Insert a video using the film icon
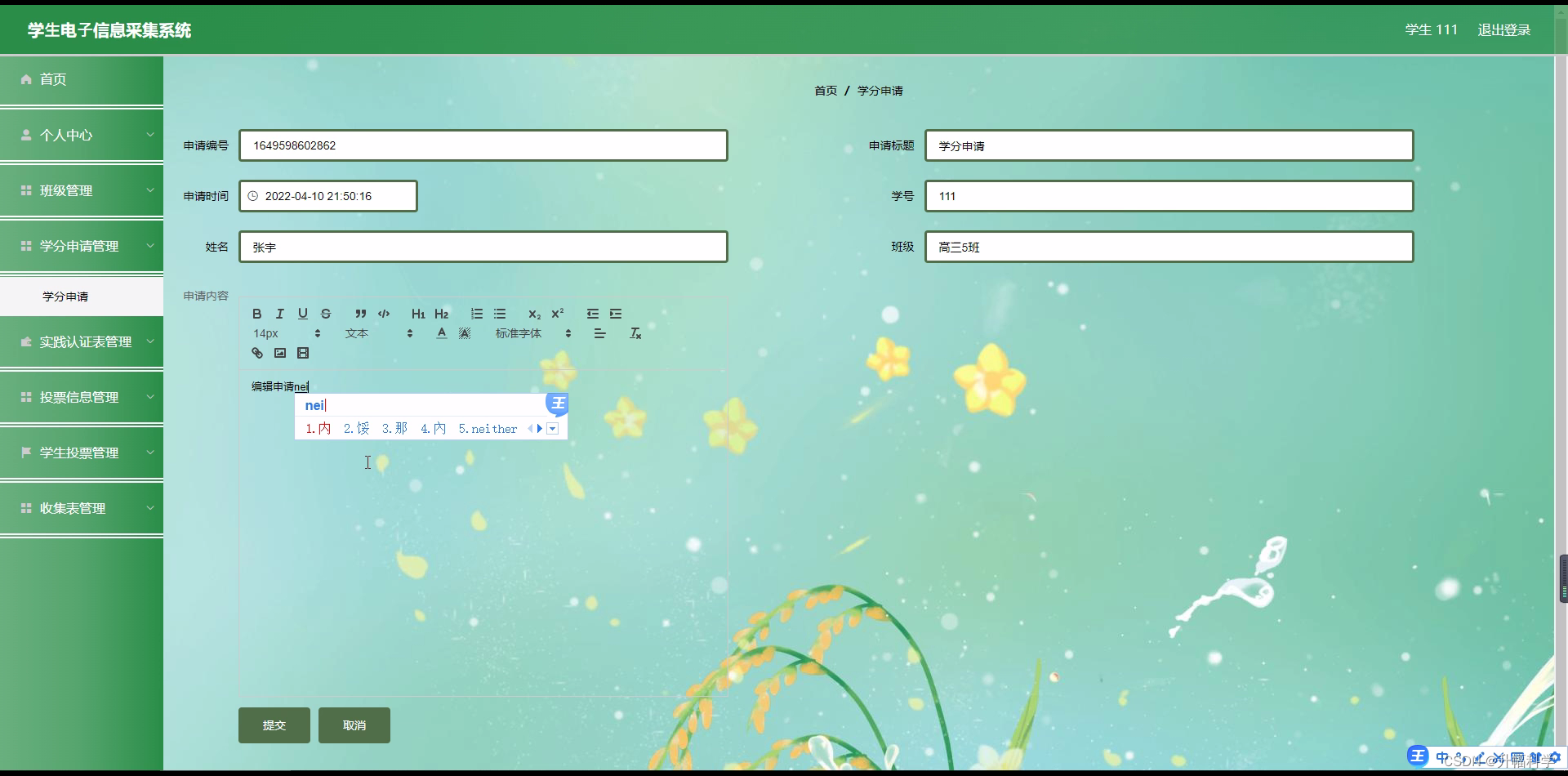Image resolution: width=1568 pixels, height=776 pixels. [x=303, y=353]
